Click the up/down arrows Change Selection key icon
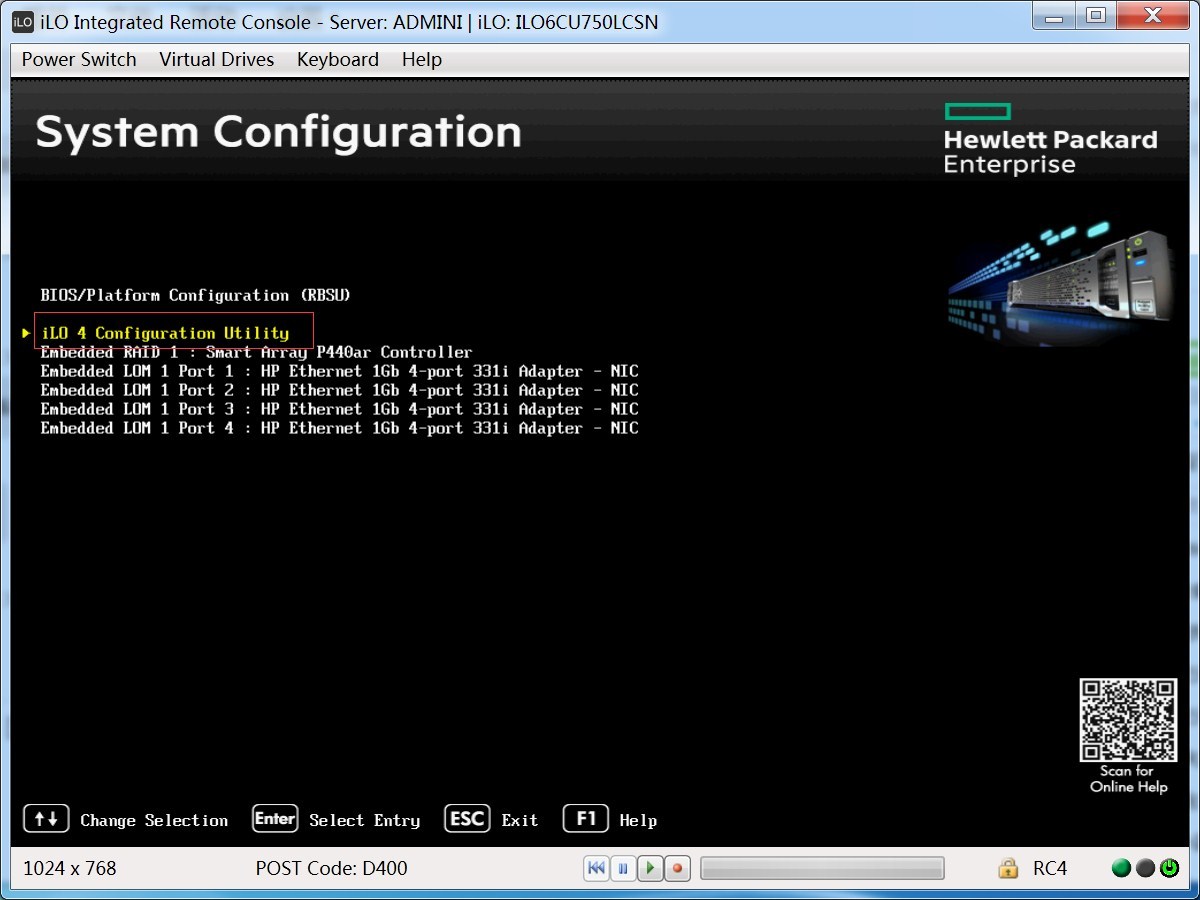Screen dimensions: 1200x900 click(46, 819)
